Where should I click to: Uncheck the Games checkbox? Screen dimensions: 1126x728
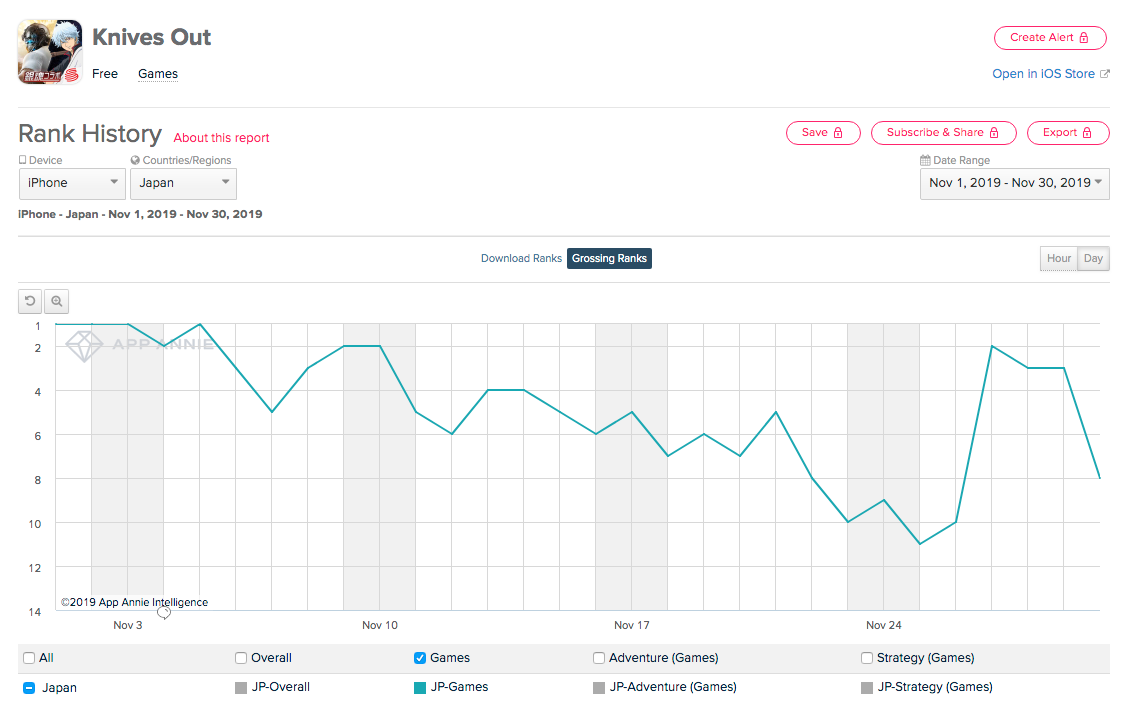420,658
